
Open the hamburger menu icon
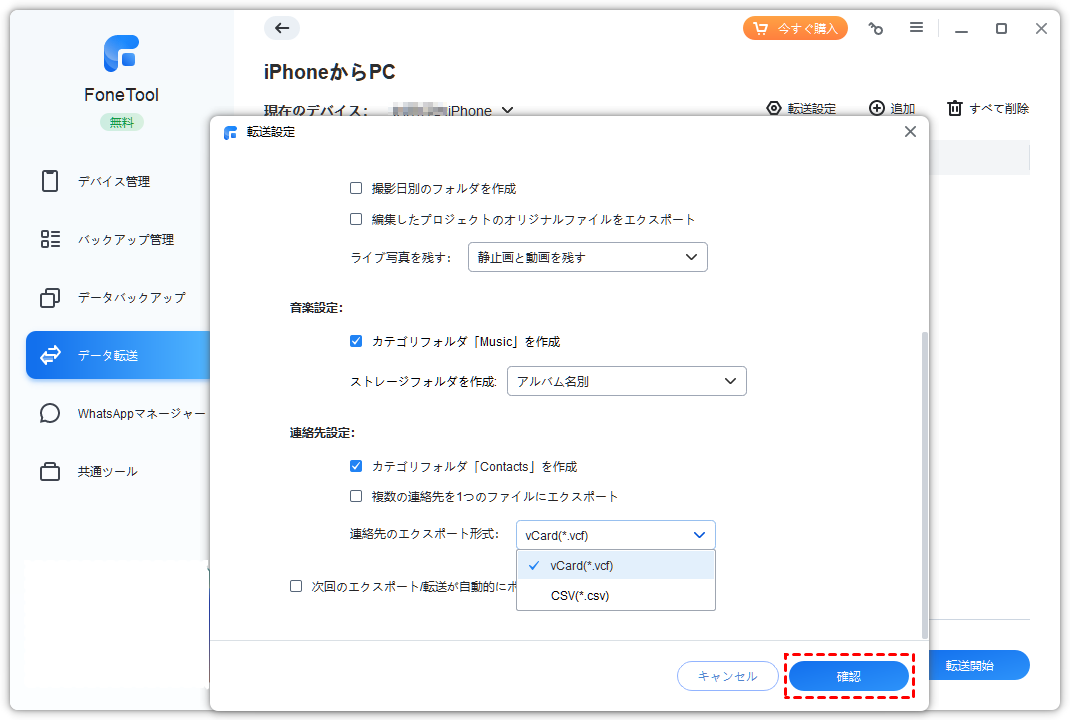tap(916, 27)
